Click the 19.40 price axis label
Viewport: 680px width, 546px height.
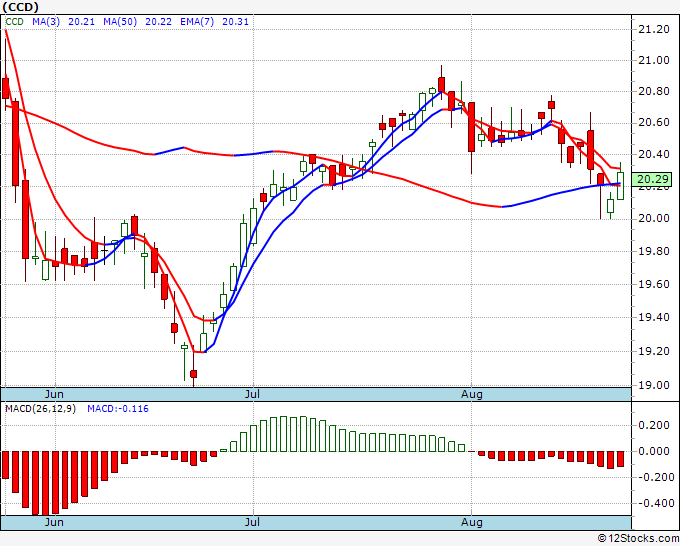654,317
